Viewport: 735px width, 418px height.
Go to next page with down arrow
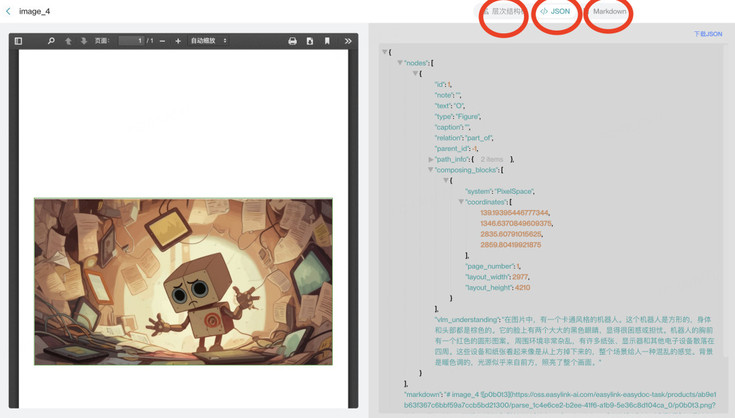(x=83, y=41)
